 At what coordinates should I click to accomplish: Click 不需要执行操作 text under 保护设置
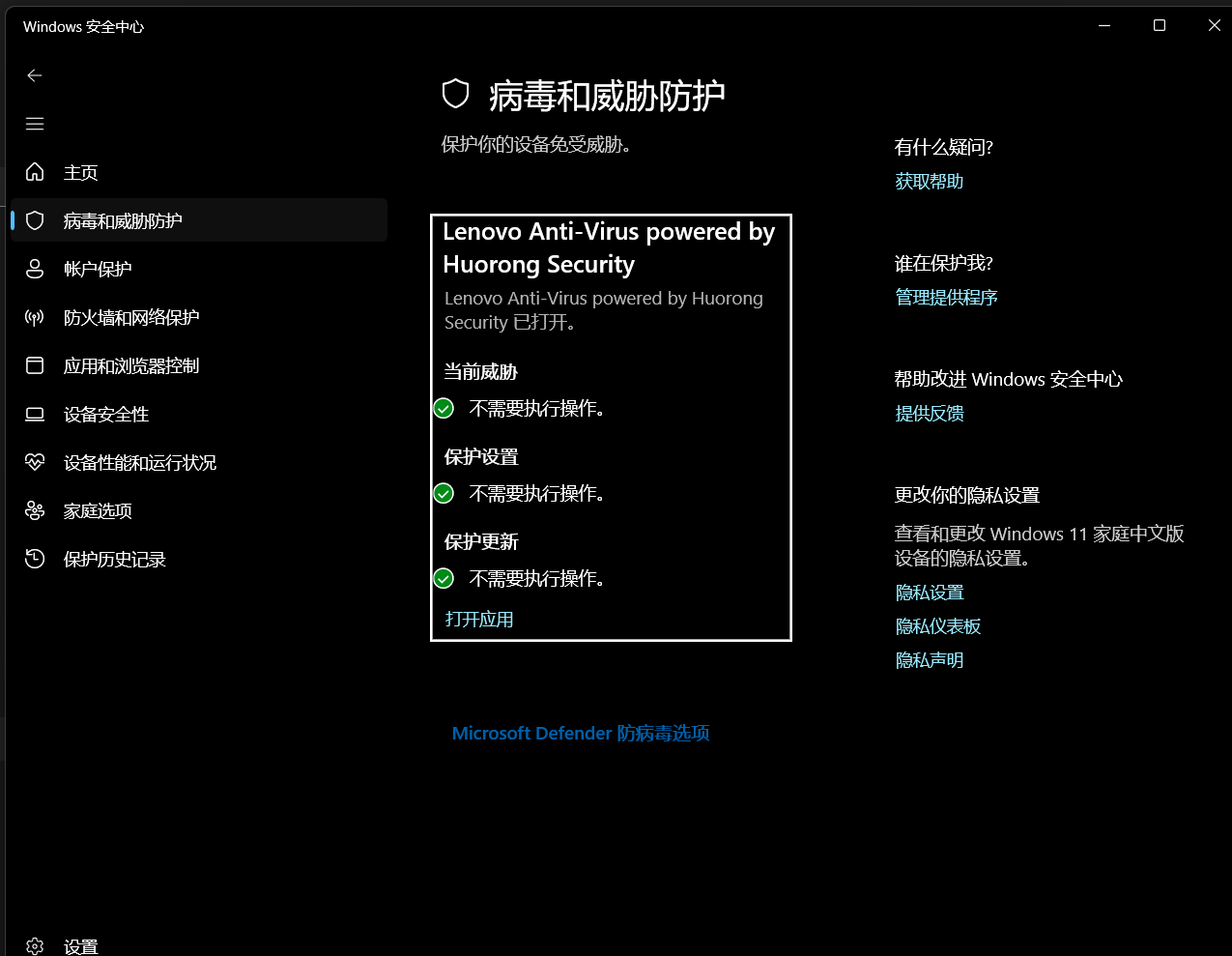coord(537,493)
